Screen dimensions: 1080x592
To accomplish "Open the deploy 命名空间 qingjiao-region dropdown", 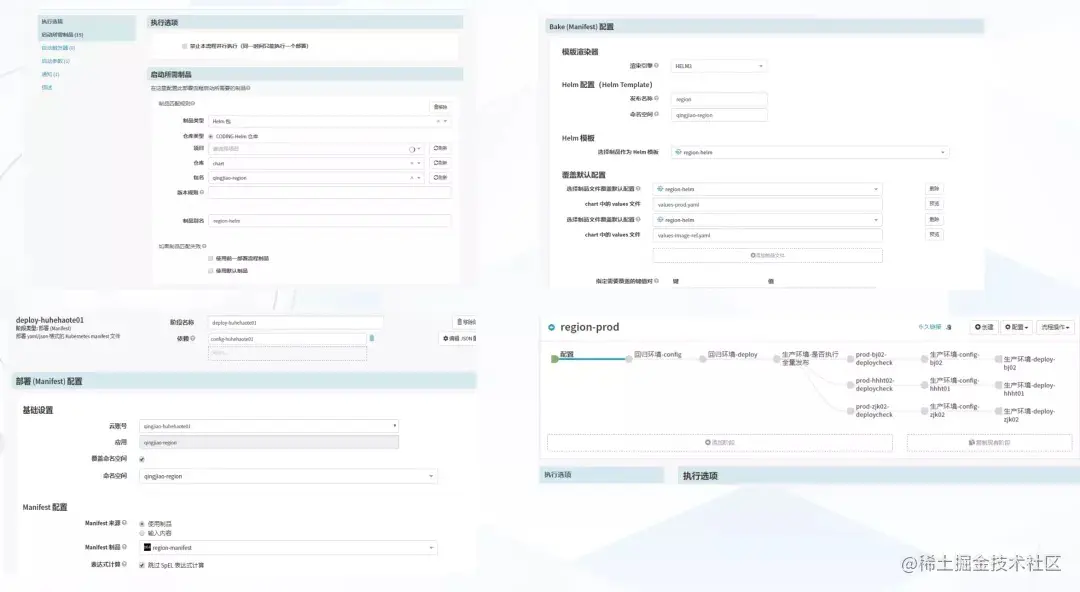I will click(288, 476).
